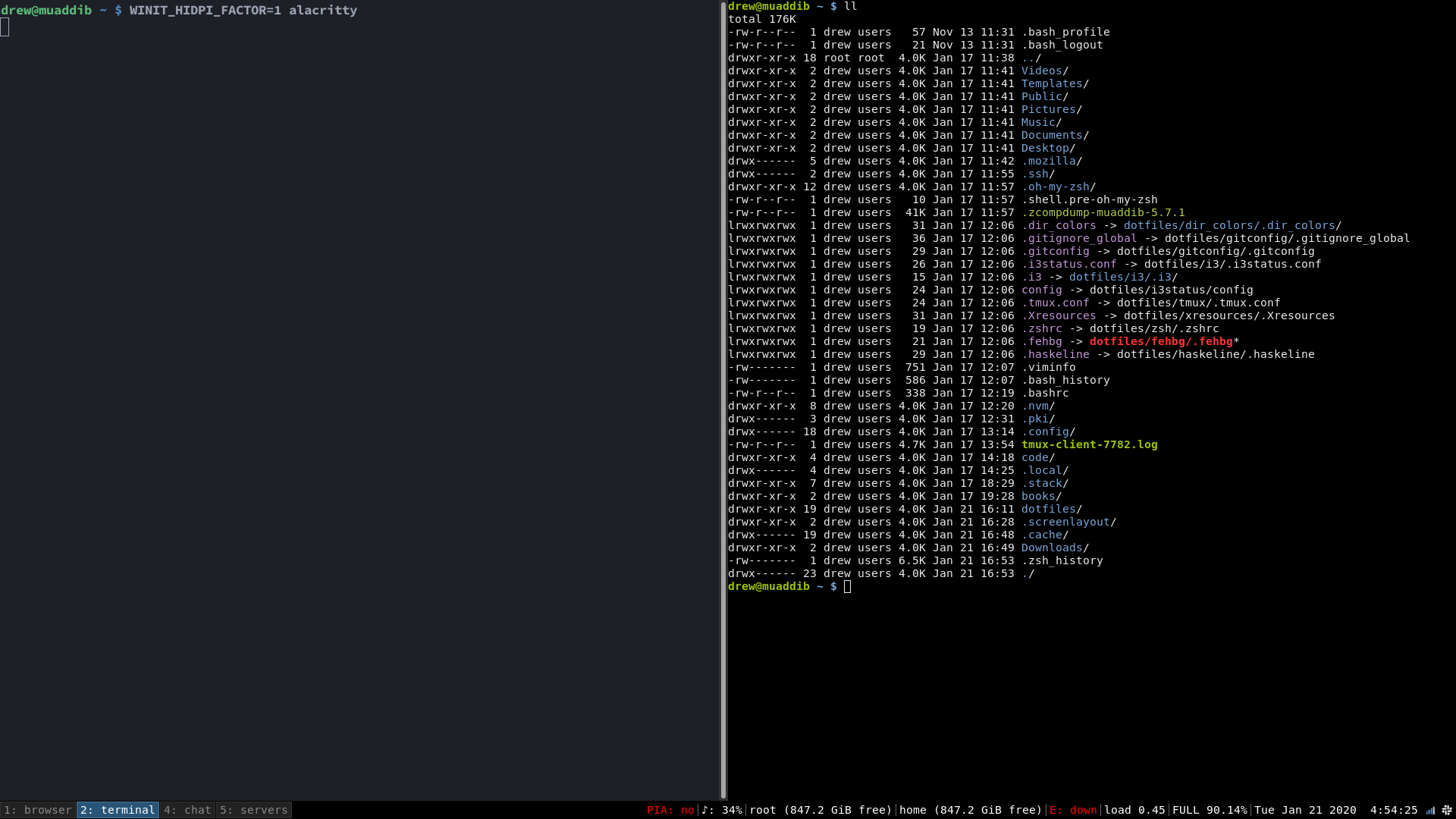Adjust volume by clicking the 34% level
This screenshot has width=1456, height=819.
[731, 810]
